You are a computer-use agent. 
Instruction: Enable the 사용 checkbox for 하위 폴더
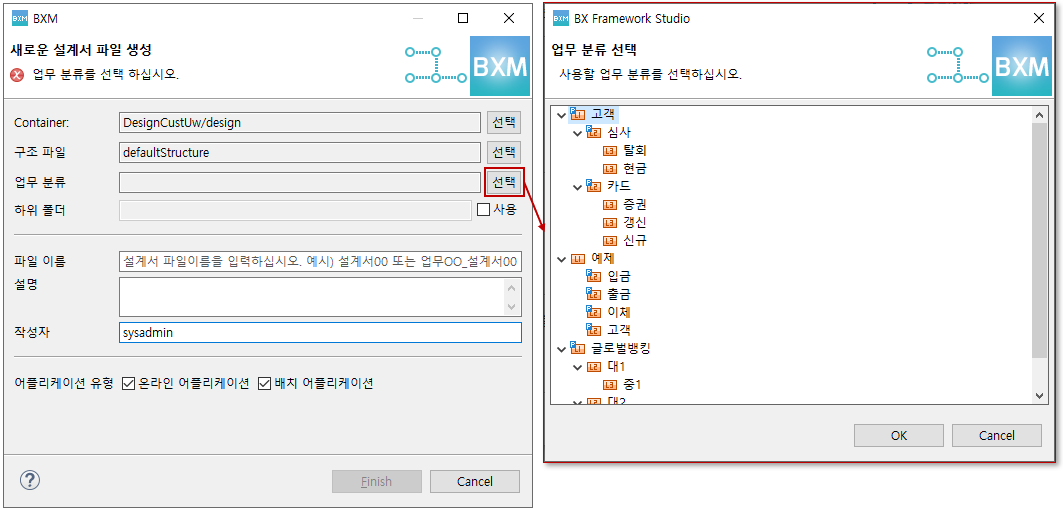[x=483, y=210]
